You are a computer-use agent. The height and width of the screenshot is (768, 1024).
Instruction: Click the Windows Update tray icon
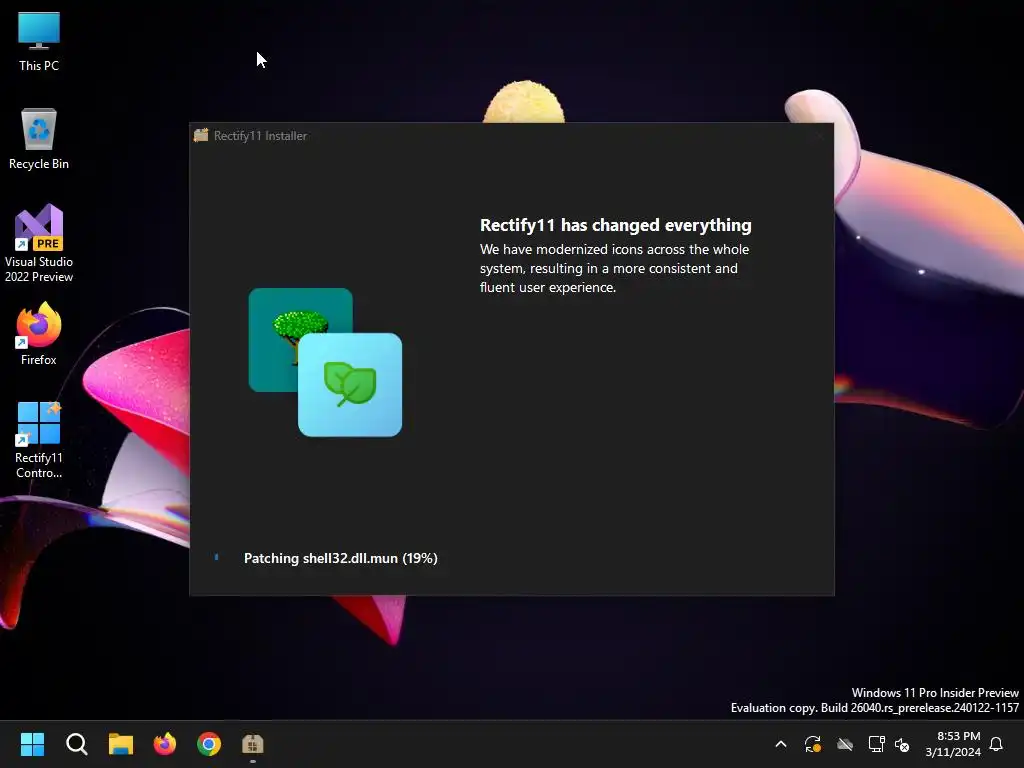pos(812,744)
